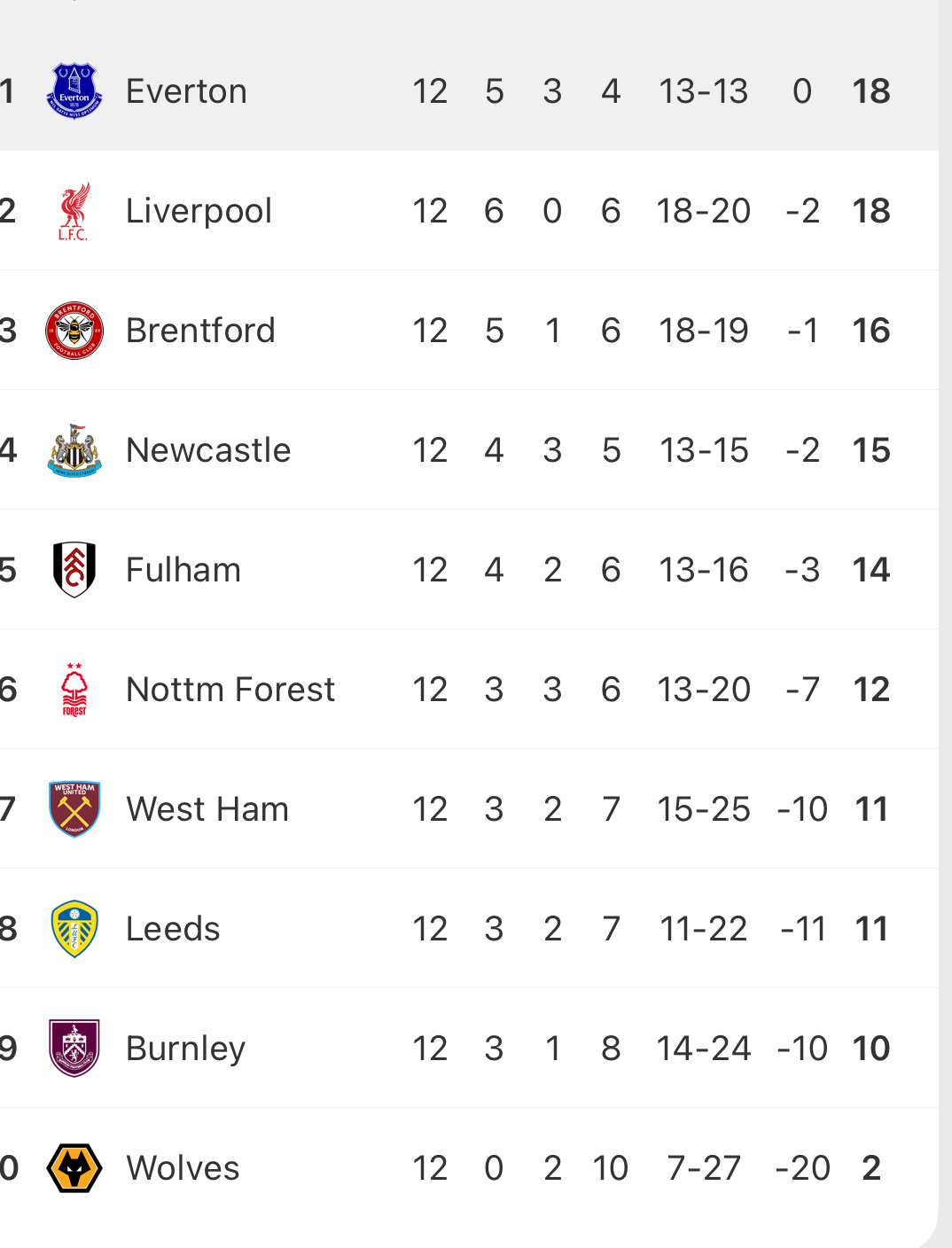
Task: Select the Nottm Forest team name
Action: click(230, 690)
